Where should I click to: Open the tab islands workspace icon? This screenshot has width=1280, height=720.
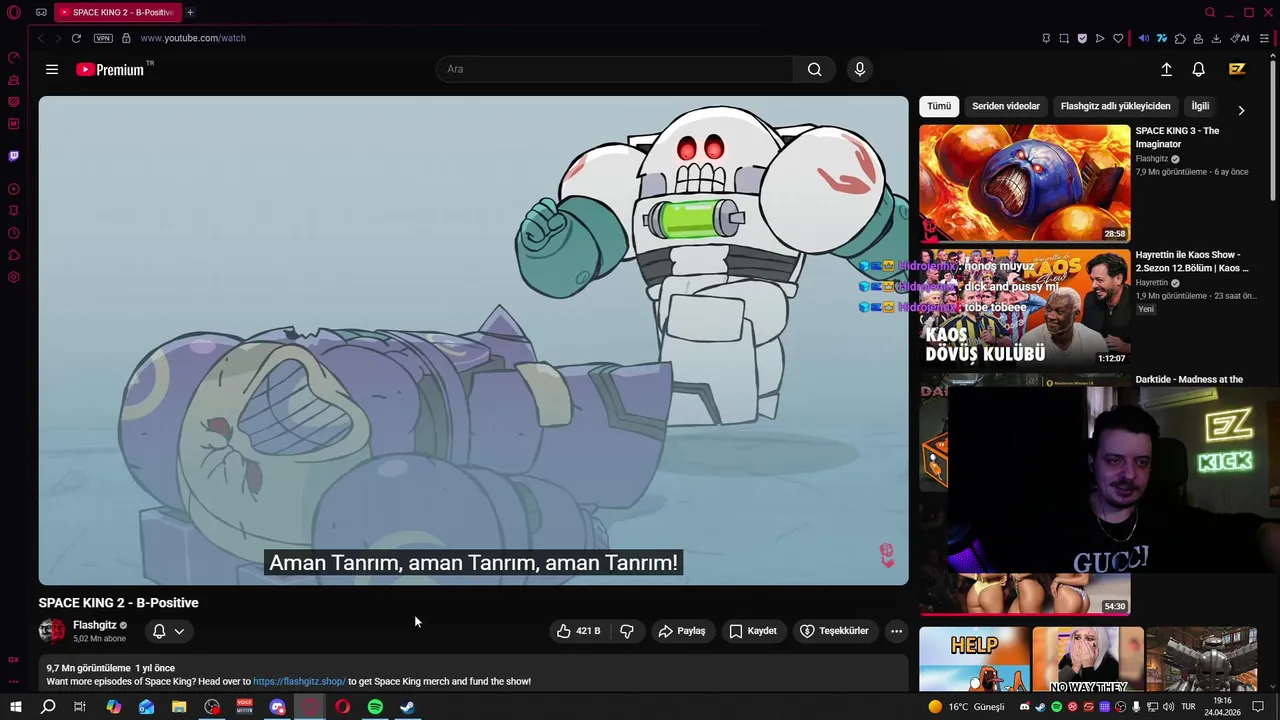coord(41,12)
